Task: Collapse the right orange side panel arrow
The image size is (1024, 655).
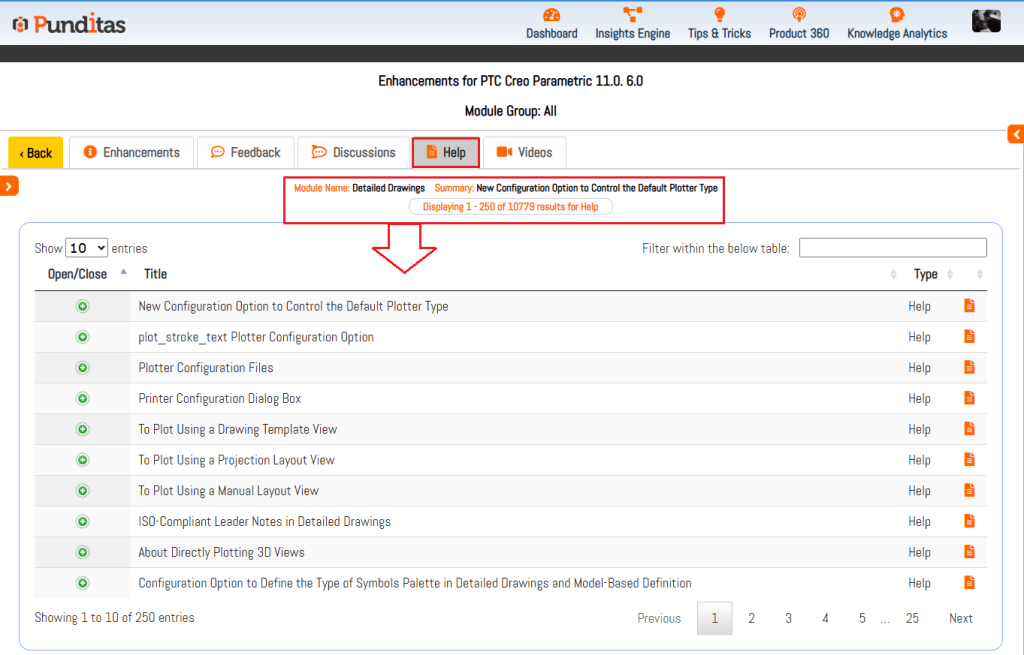Action: coord(1015,134)
